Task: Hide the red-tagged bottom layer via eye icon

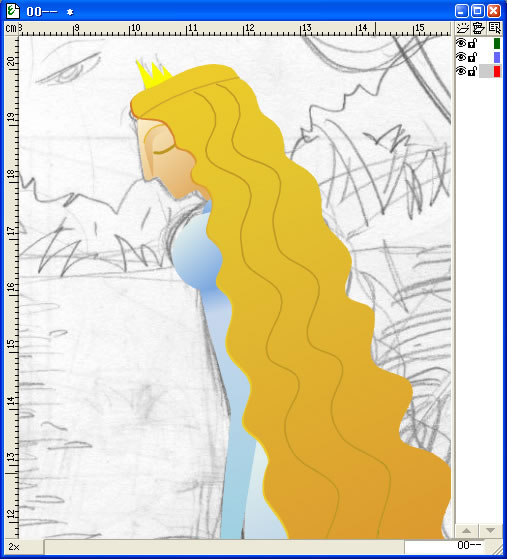Action: (461, 71)
